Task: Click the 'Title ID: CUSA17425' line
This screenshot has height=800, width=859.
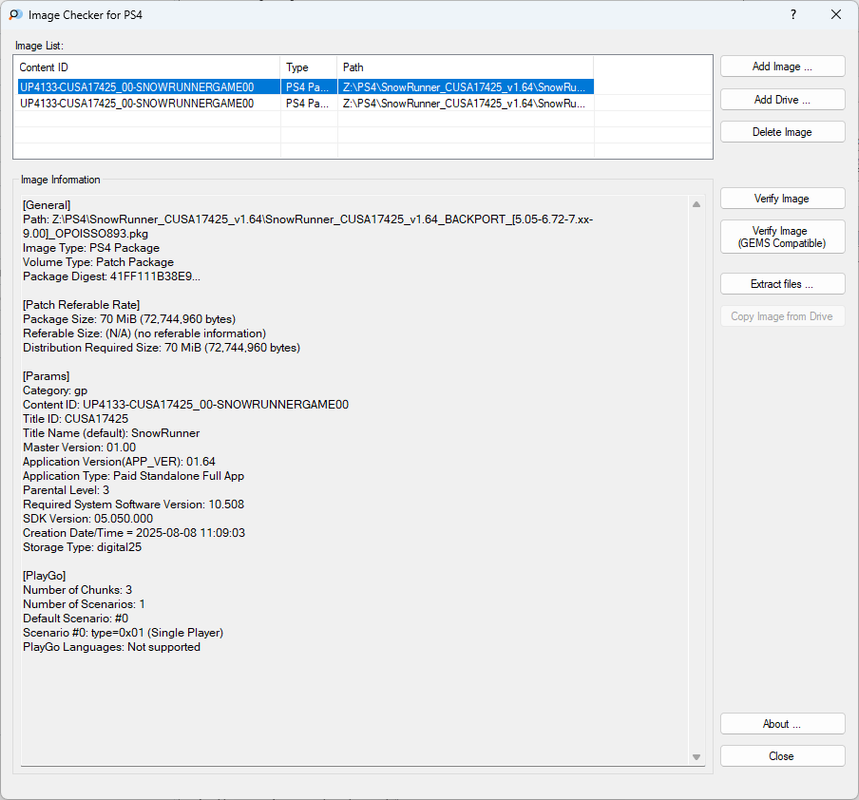Action: click(x=76, y=419)
